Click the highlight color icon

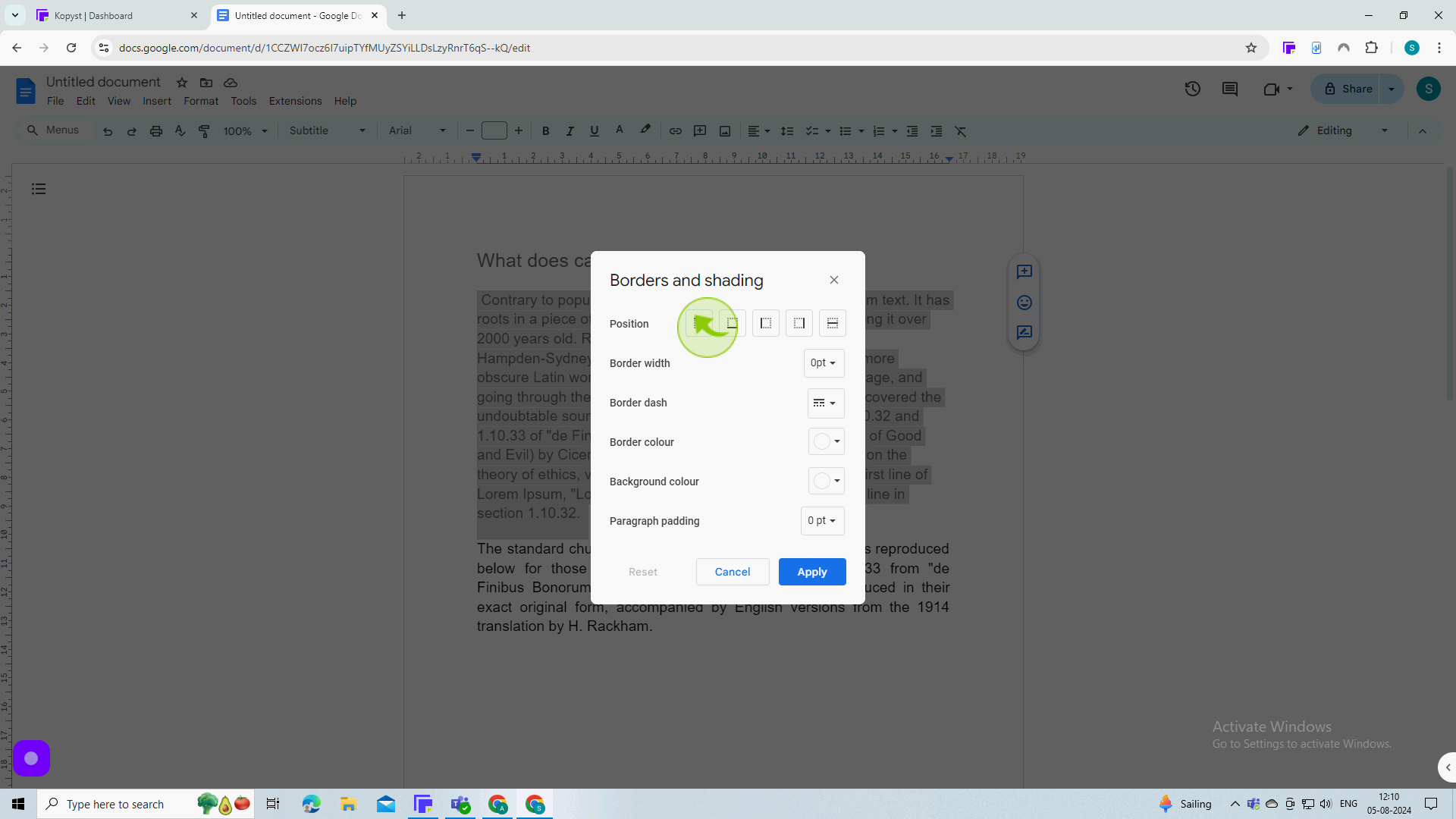[644, 131]
